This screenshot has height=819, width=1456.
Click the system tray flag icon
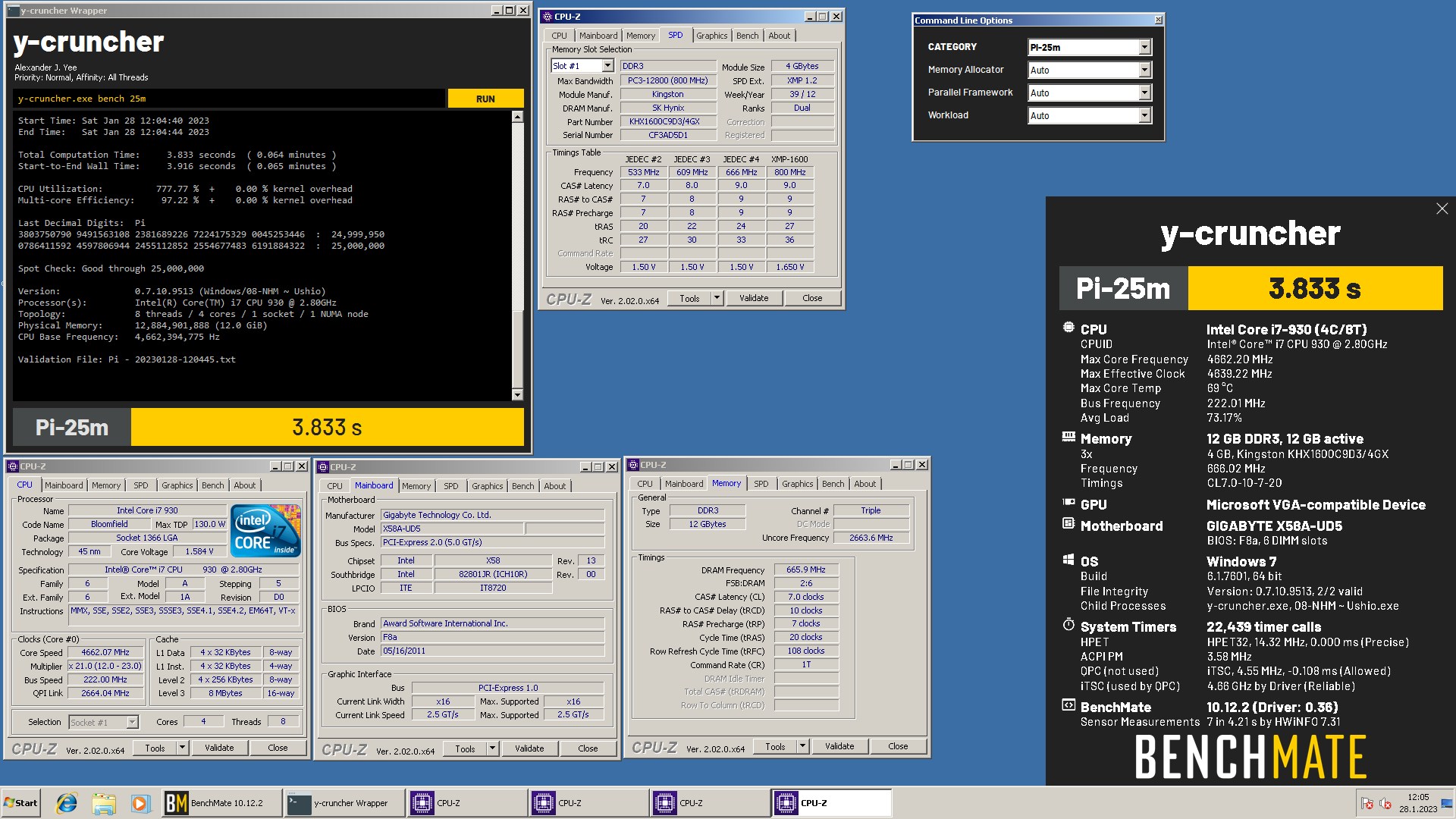tap(1367, 804)
